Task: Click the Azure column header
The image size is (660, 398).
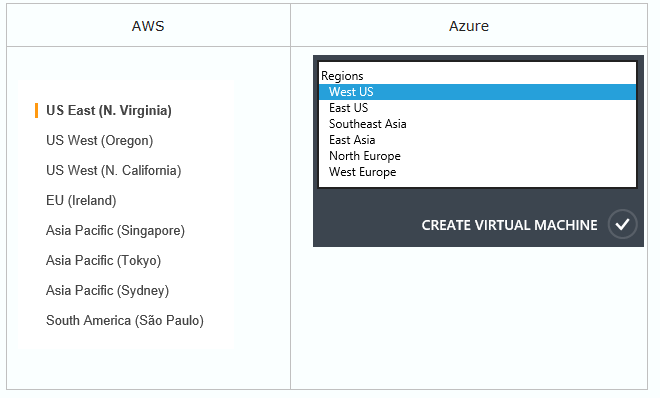Action: point(468,26)
